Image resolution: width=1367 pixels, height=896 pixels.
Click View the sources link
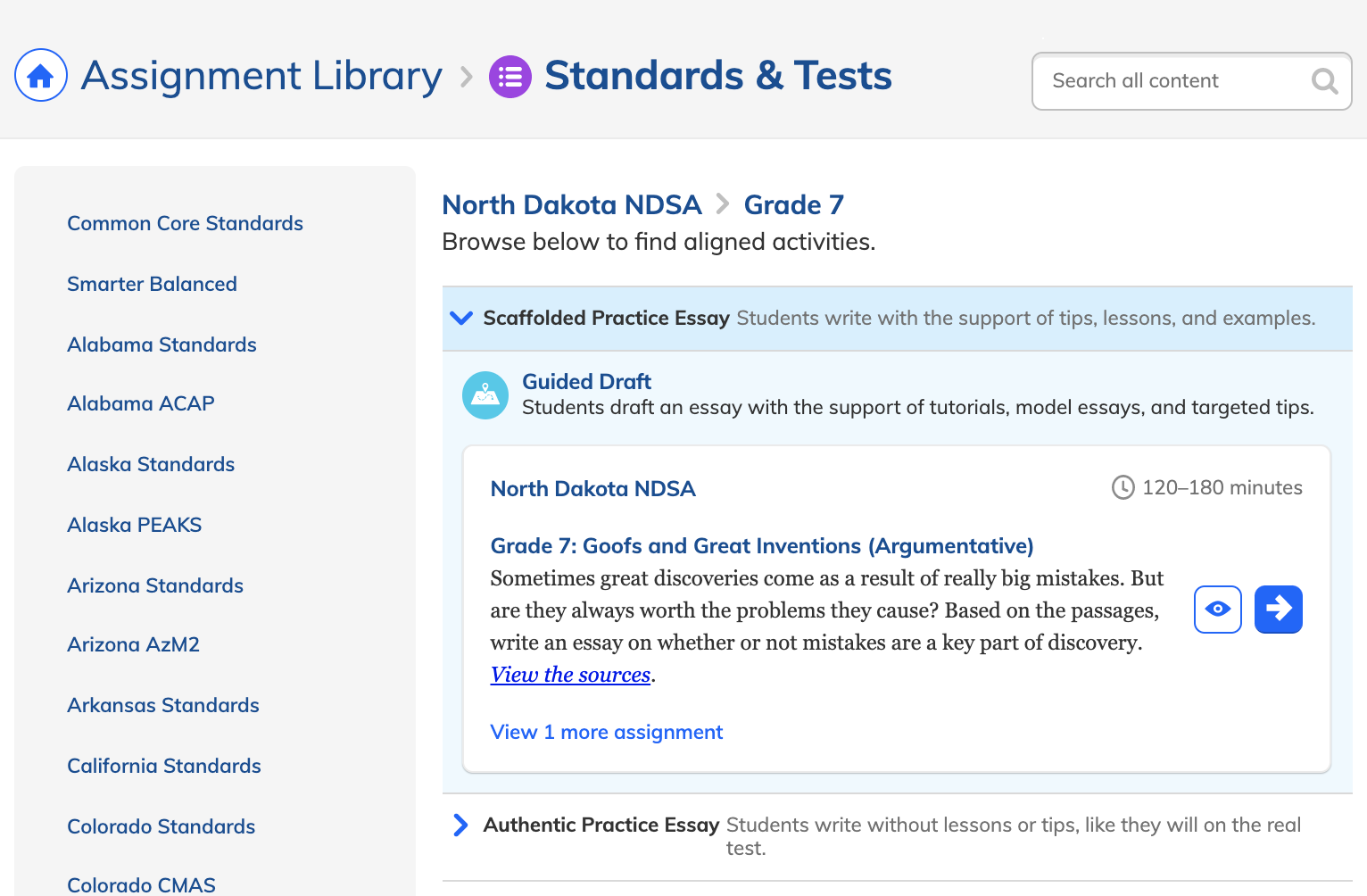(570, 675)
